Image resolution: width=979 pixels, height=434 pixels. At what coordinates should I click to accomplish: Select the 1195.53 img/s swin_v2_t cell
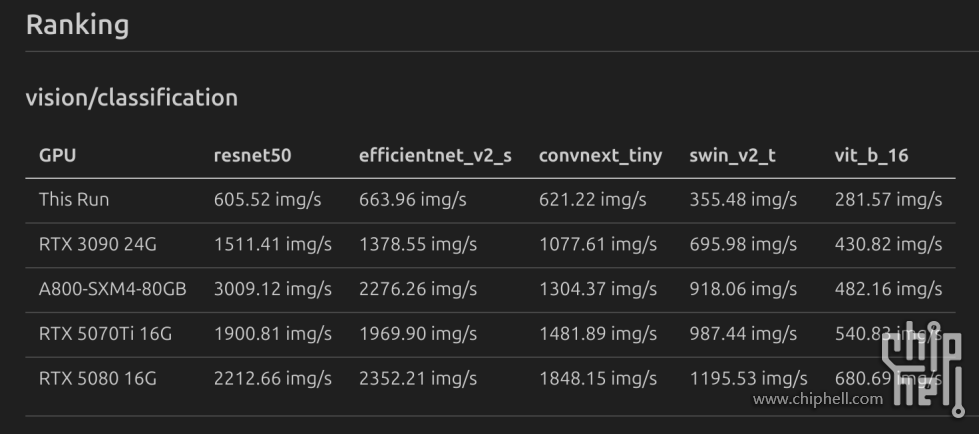[x=748, y=379]
